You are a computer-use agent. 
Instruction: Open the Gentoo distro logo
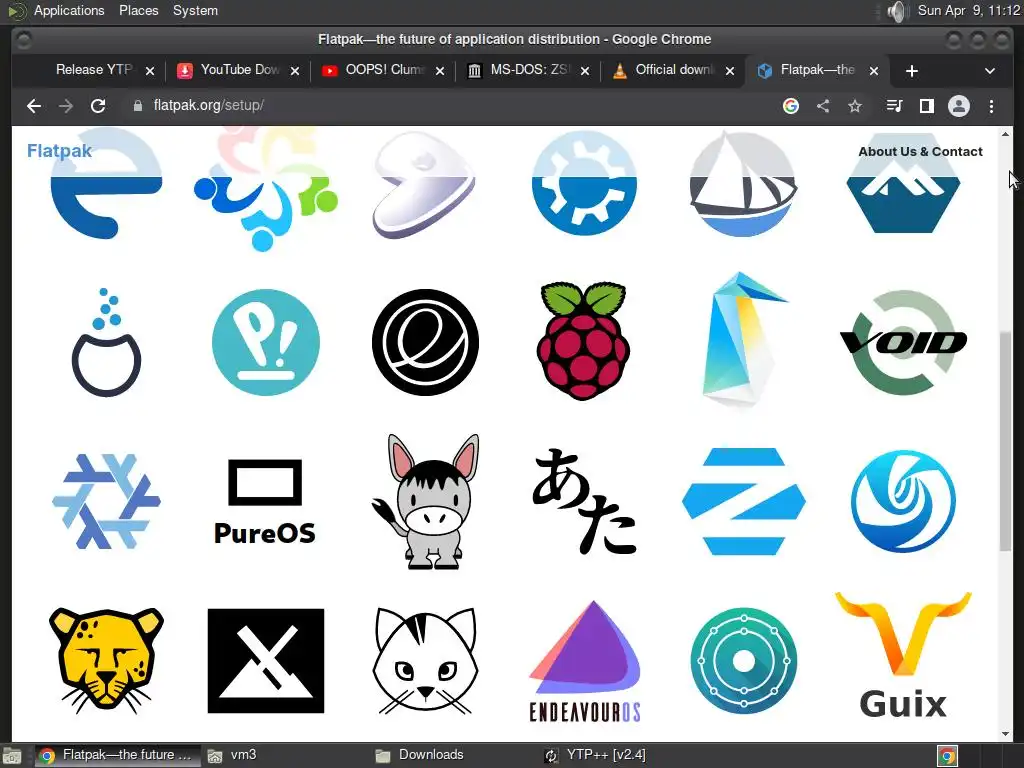coord(424,185)
